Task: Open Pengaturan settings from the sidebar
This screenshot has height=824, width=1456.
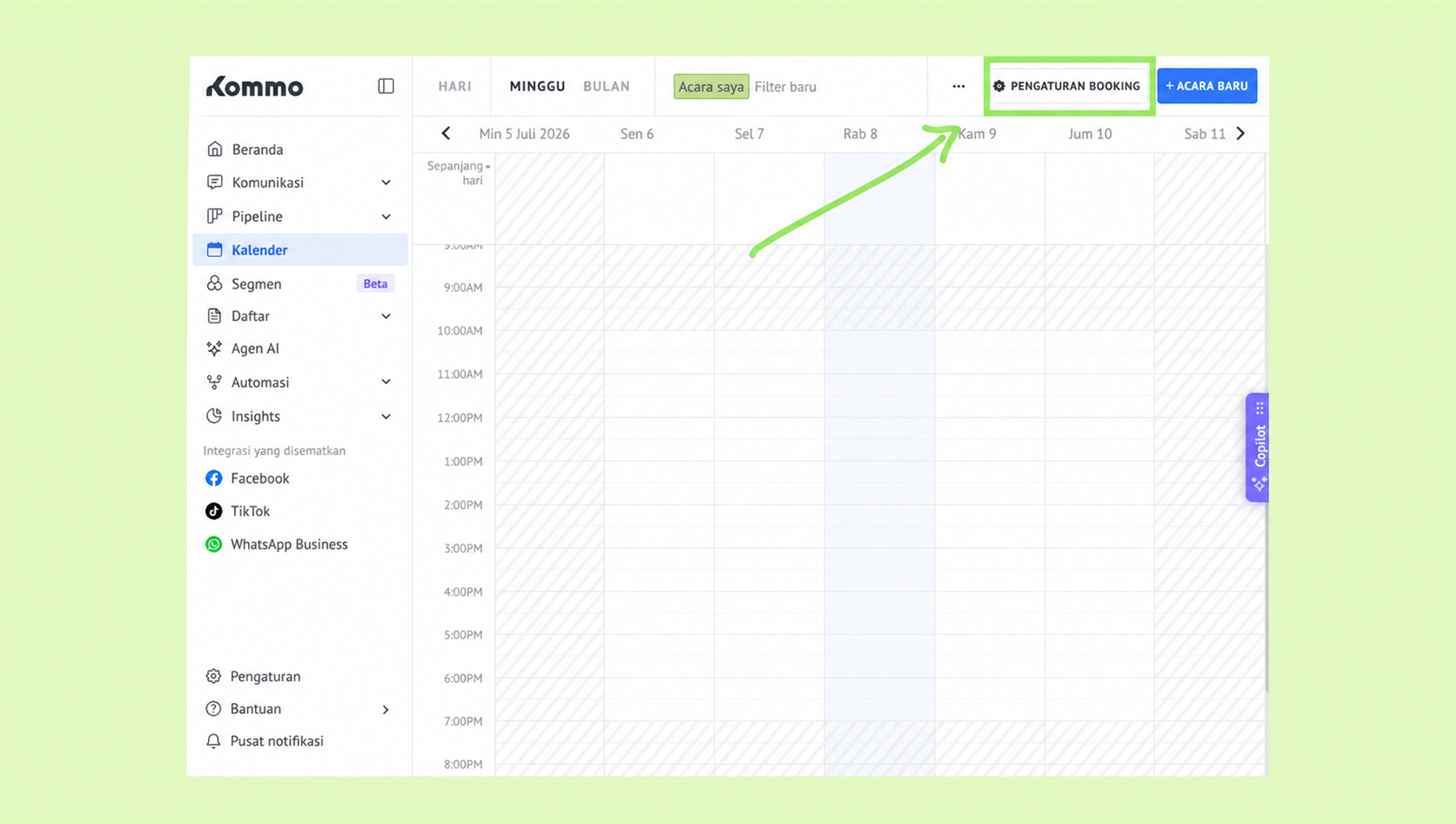Action: coord(300,676)
